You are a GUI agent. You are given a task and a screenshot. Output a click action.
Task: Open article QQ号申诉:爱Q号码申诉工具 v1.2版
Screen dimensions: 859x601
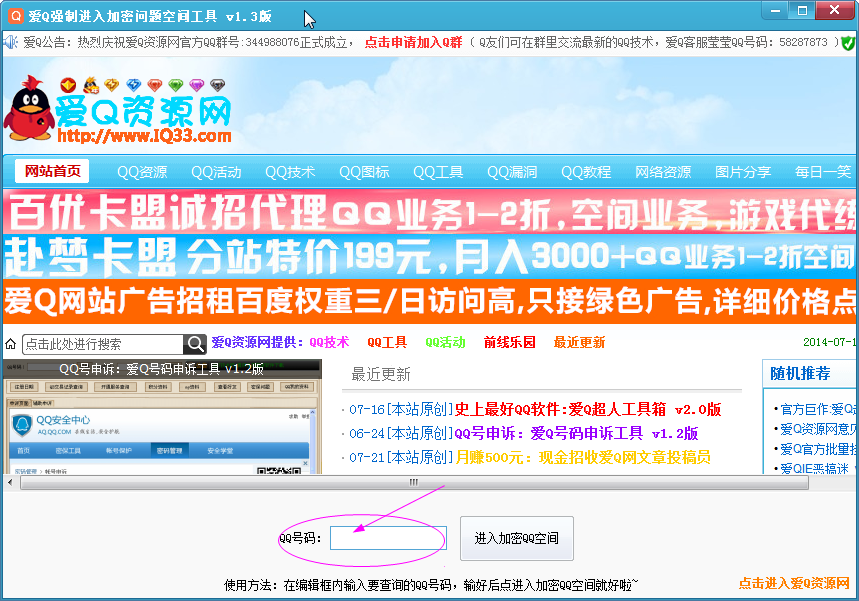point(576,433)
